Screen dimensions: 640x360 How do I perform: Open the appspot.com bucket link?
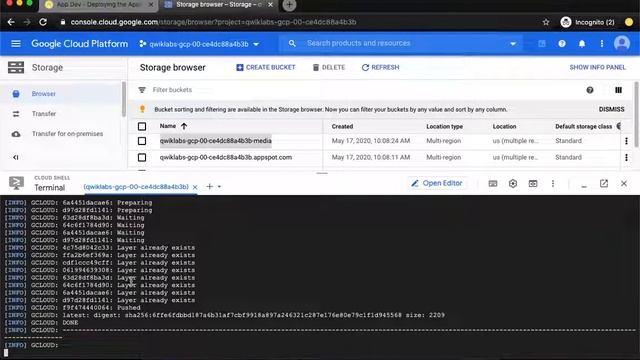coord(226,157)
